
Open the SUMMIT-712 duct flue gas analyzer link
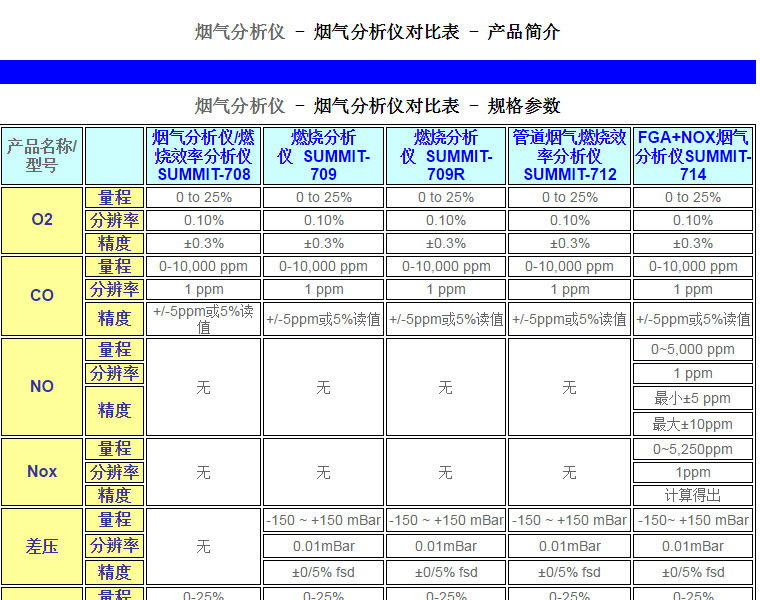coord(570,156)
